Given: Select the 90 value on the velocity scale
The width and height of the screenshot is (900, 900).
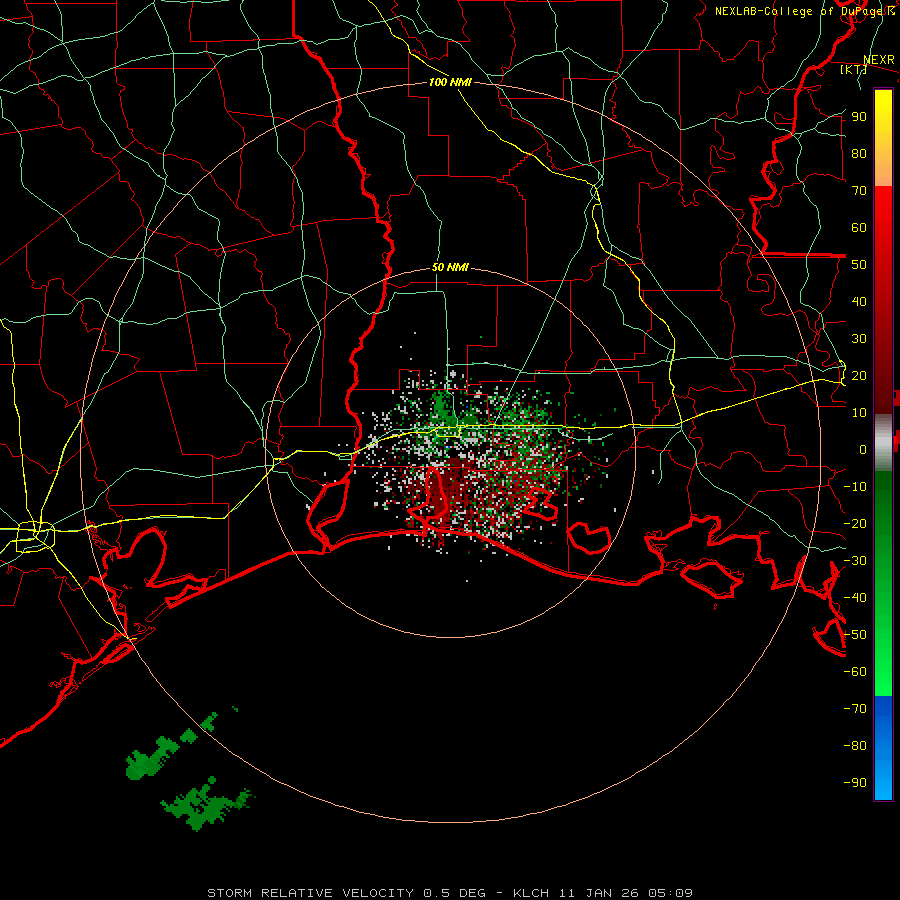Looking at the screenshot, I should coord(859,117).
